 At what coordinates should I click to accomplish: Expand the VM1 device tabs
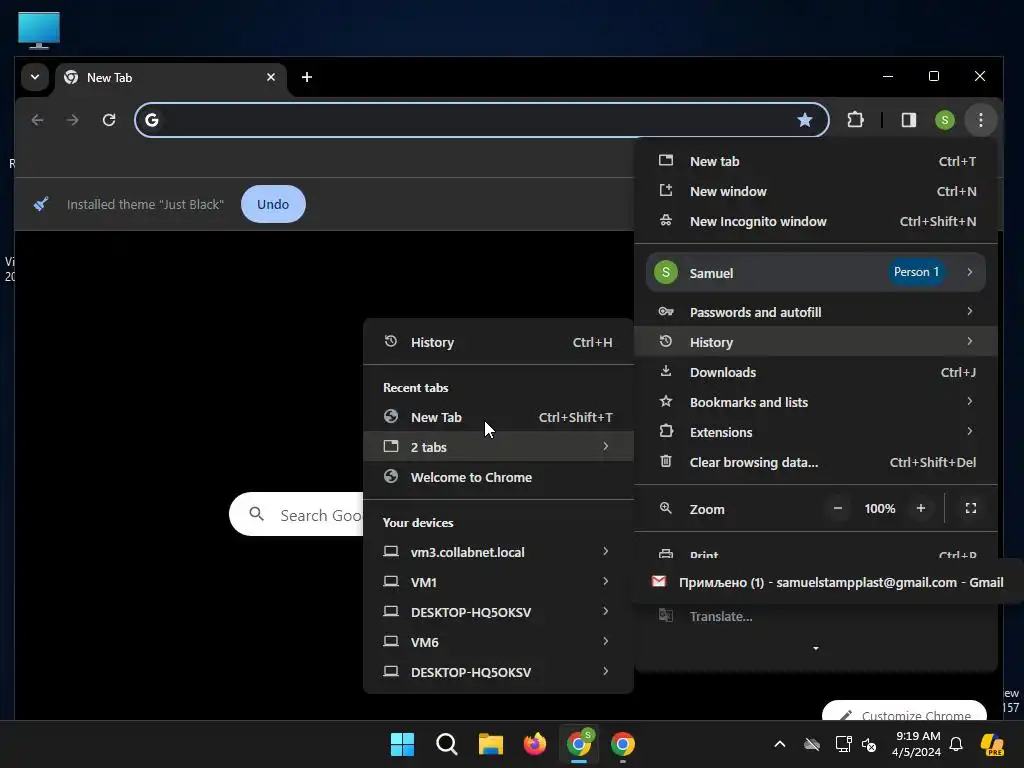(498, 582)
